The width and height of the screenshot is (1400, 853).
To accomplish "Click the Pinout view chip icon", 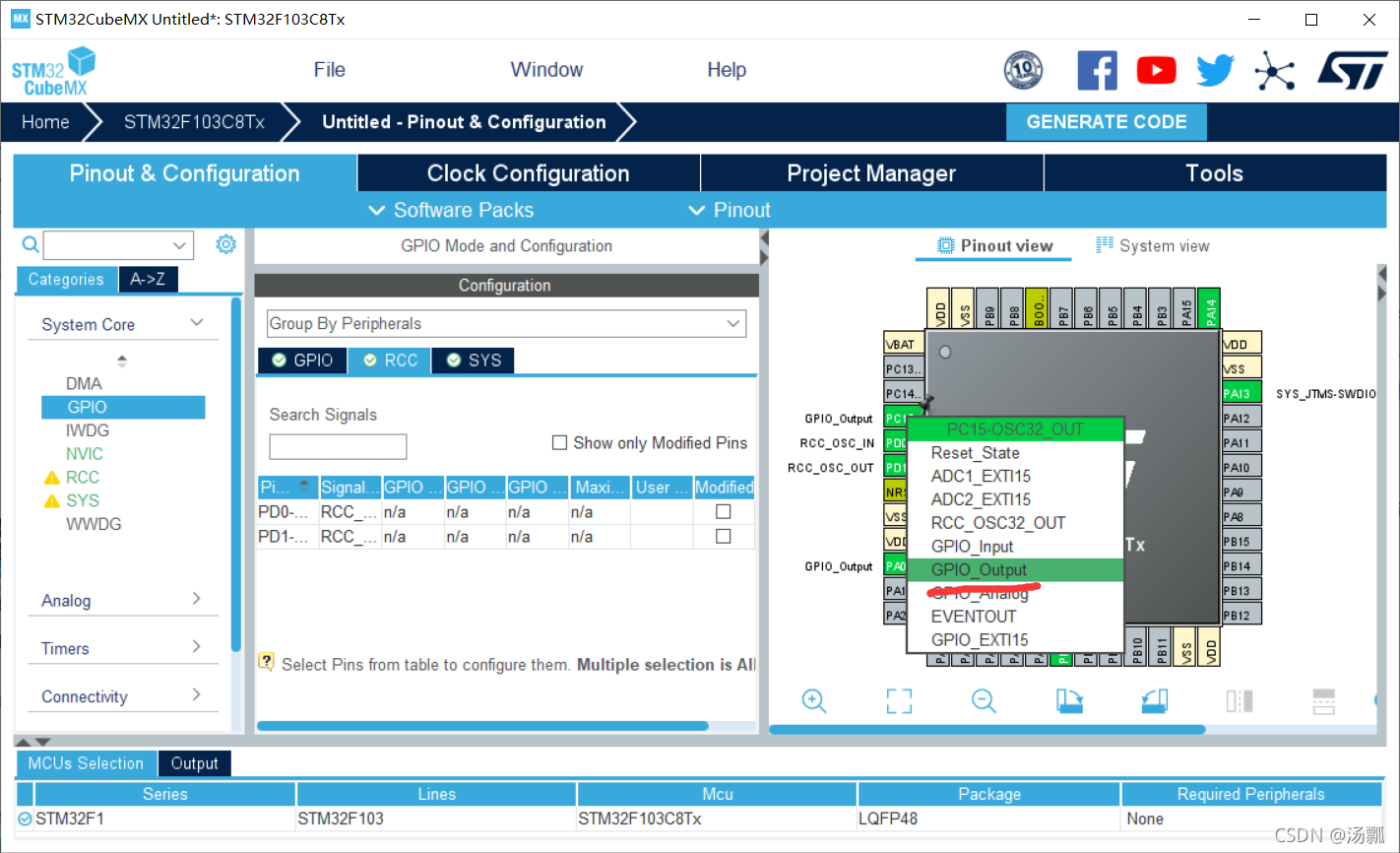I will click(x=945, y=245).
